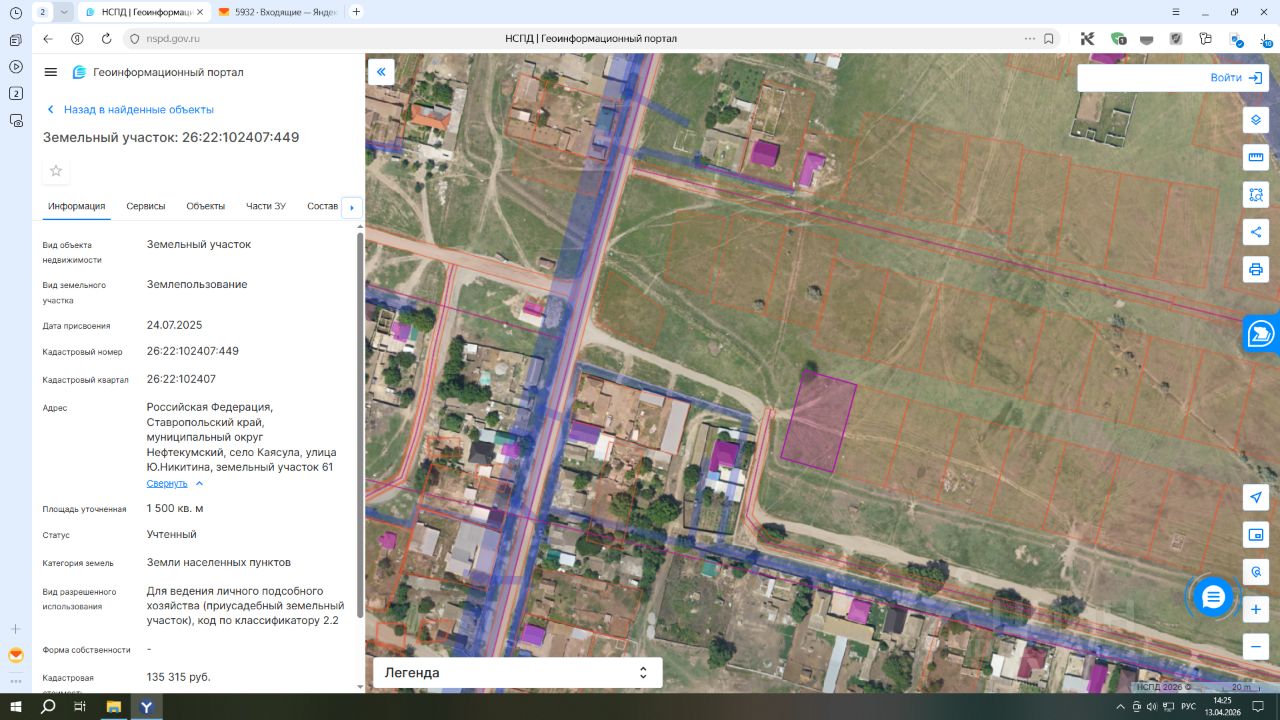The width and height of the screenshot is (1280, 720).
Task: Switch to the Части ЗУ tab
Action: (x=266, y=206)
